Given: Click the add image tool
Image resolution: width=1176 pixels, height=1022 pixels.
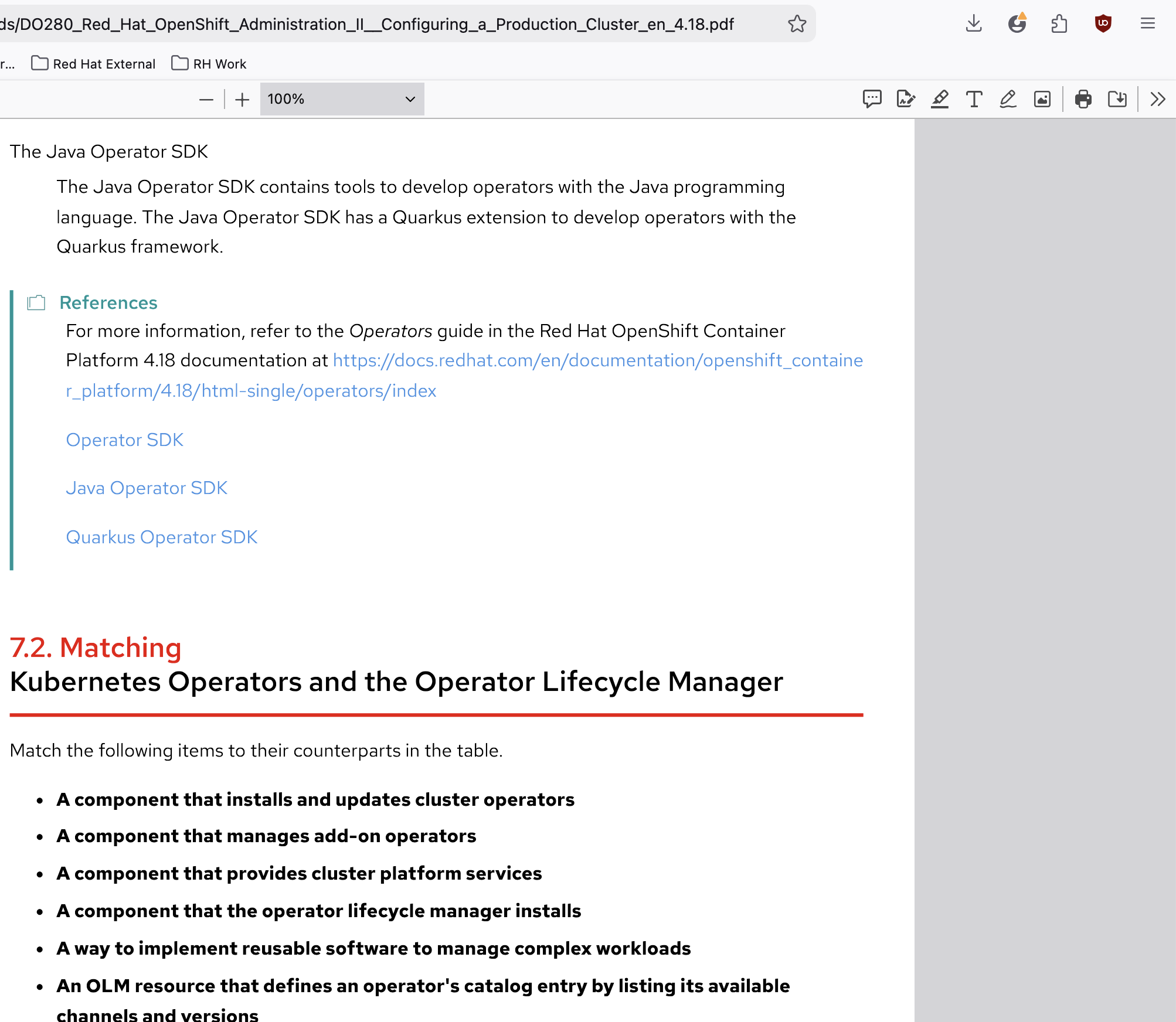Looking at the screenshot, I should tap(1042, 98).
